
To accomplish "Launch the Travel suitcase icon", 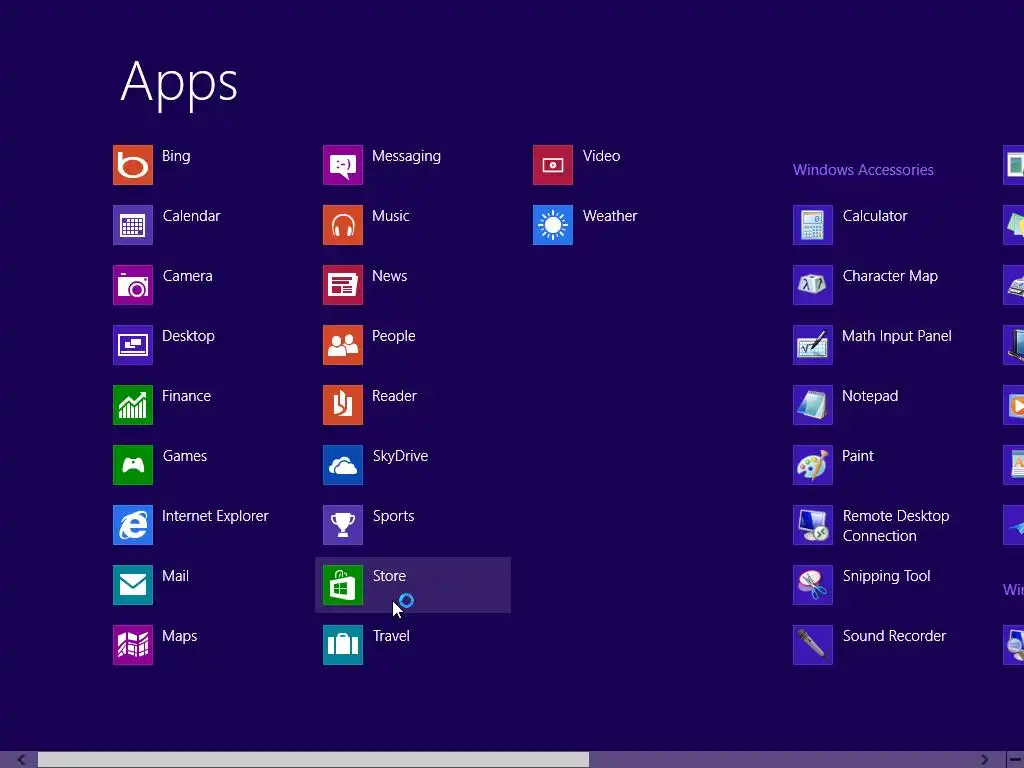I will 343,645.
